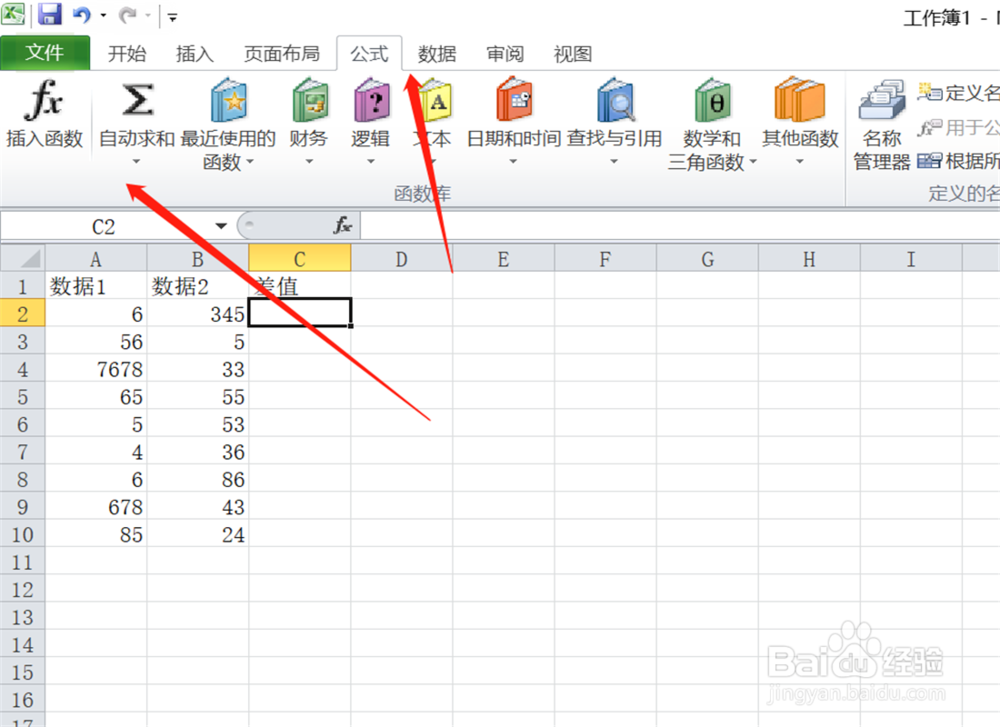Open the Name Box dropdown arrow
The width and height of the screenshot is (1000, 727).
tap(221, 226)
